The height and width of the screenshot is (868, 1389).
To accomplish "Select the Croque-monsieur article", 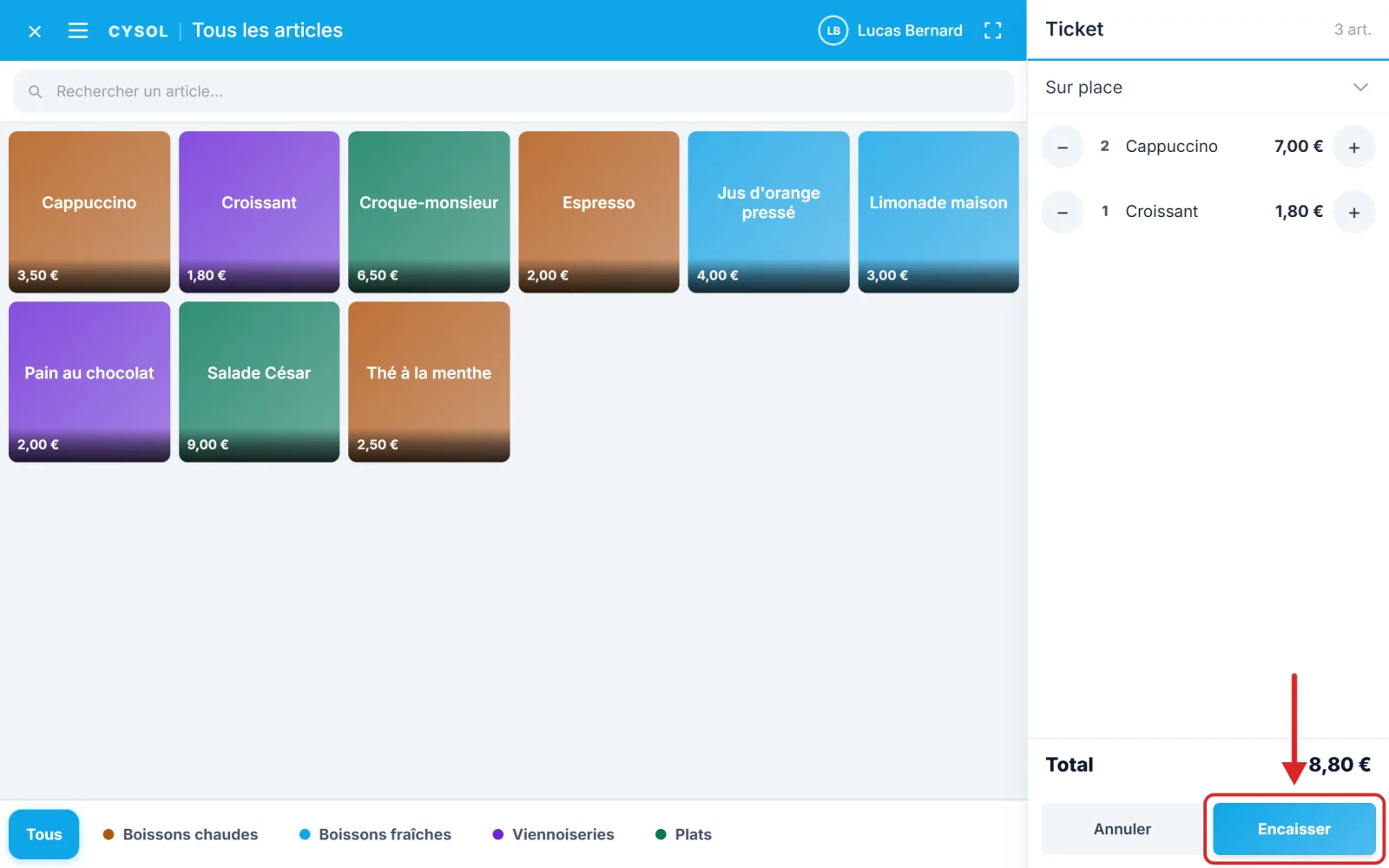I will click(429, 212).
